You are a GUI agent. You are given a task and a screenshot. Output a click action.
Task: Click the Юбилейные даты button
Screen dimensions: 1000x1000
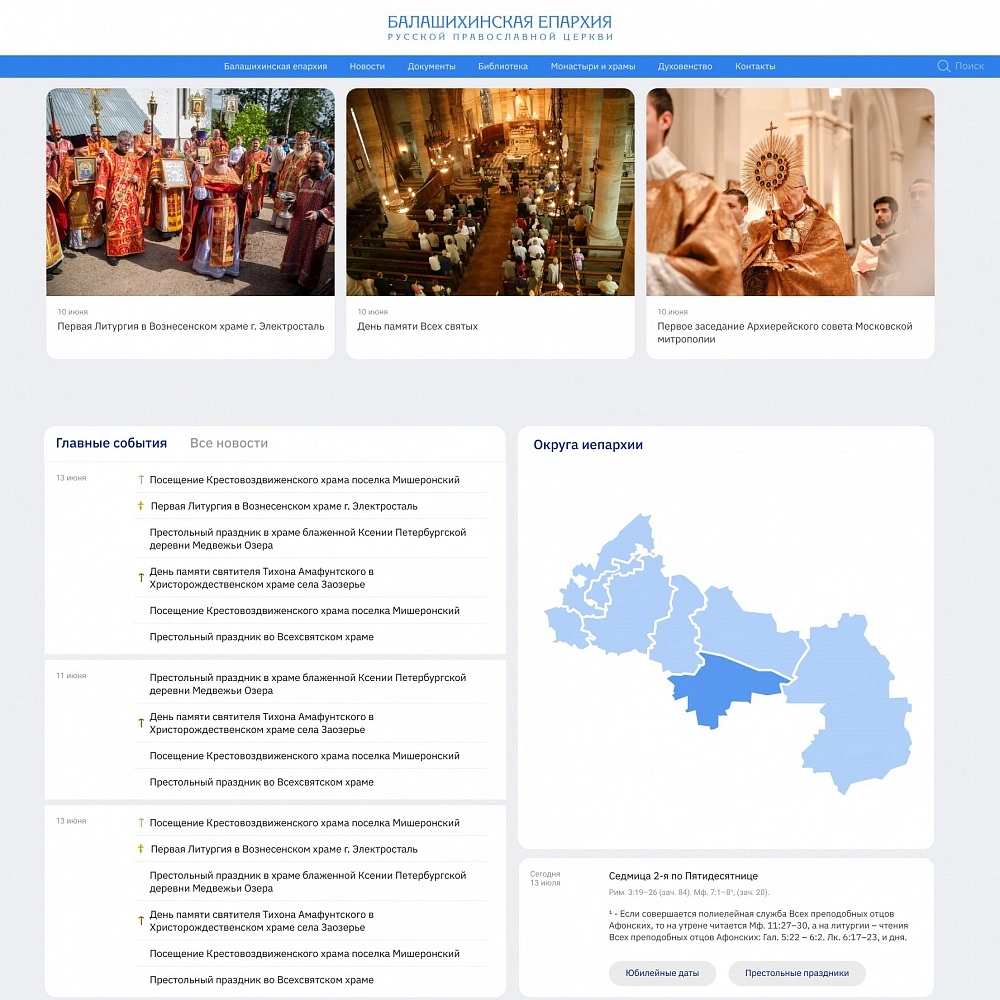(x=662, y=973)
